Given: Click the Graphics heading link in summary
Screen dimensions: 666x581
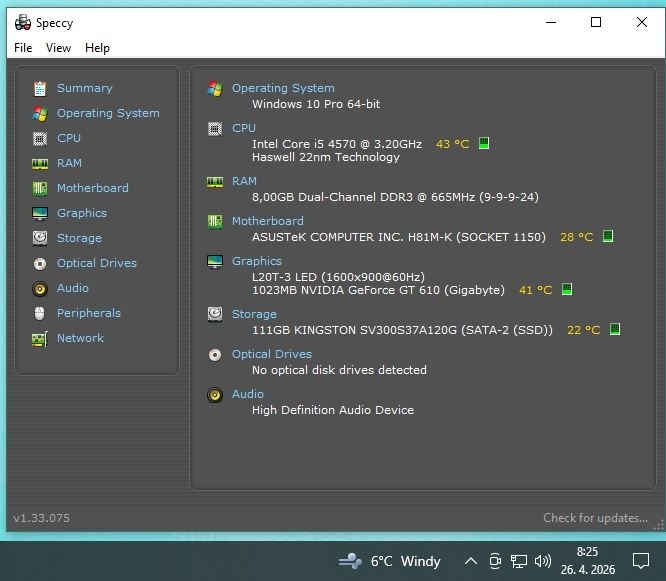Looking at the screenshot, I should [x=257, y=261].
